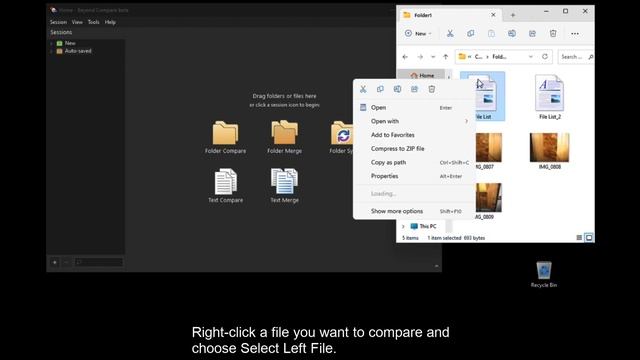Go back with the Explorer back arrow
This screenshot has width=640, height=360.
click(x=405, y=57)
